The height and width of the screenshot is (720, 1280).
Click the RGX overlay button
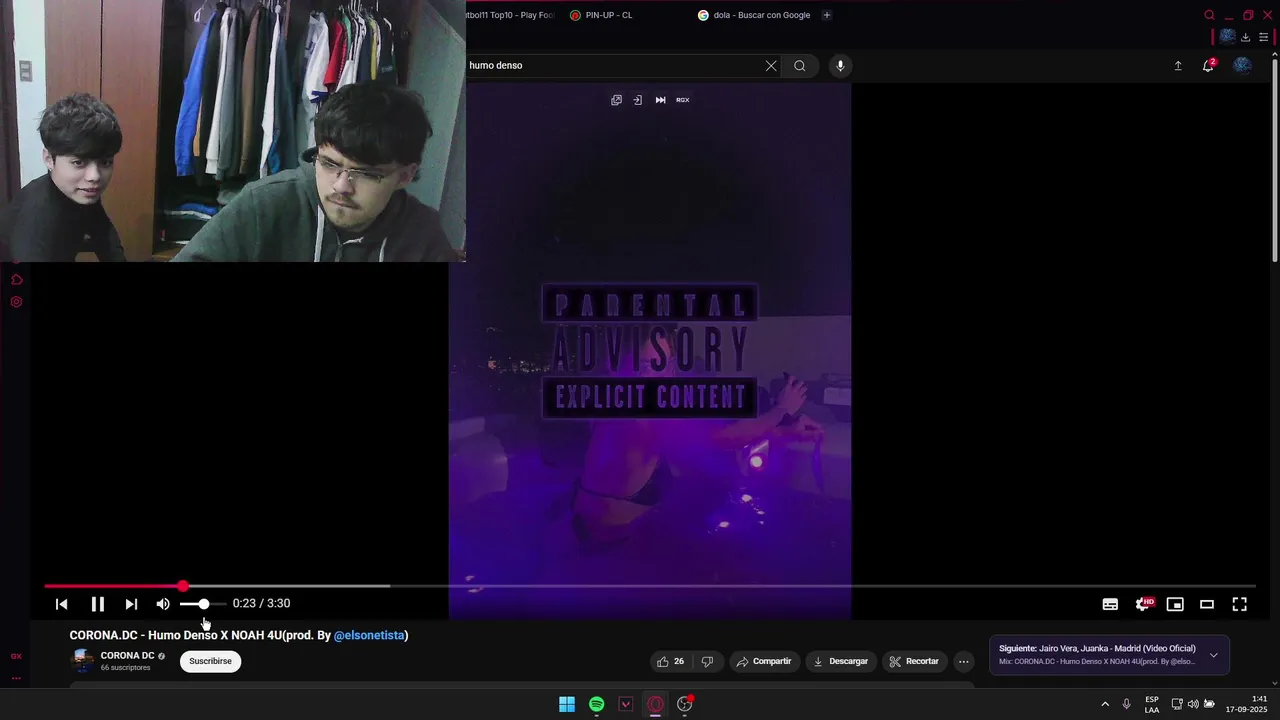click(683, 100)
